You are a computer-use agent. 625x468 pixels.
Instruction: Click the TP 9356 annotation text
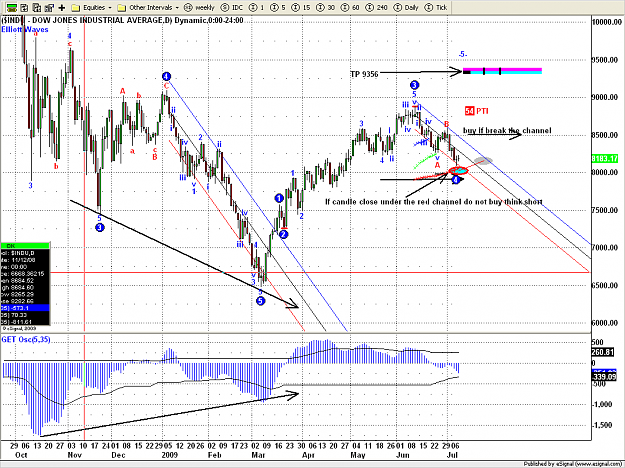click(364, 74)
